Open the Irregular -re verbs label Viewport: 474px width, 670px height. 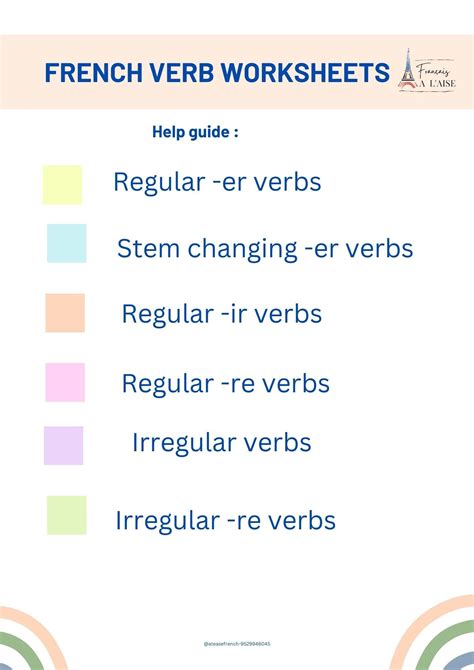pos(226,521)
